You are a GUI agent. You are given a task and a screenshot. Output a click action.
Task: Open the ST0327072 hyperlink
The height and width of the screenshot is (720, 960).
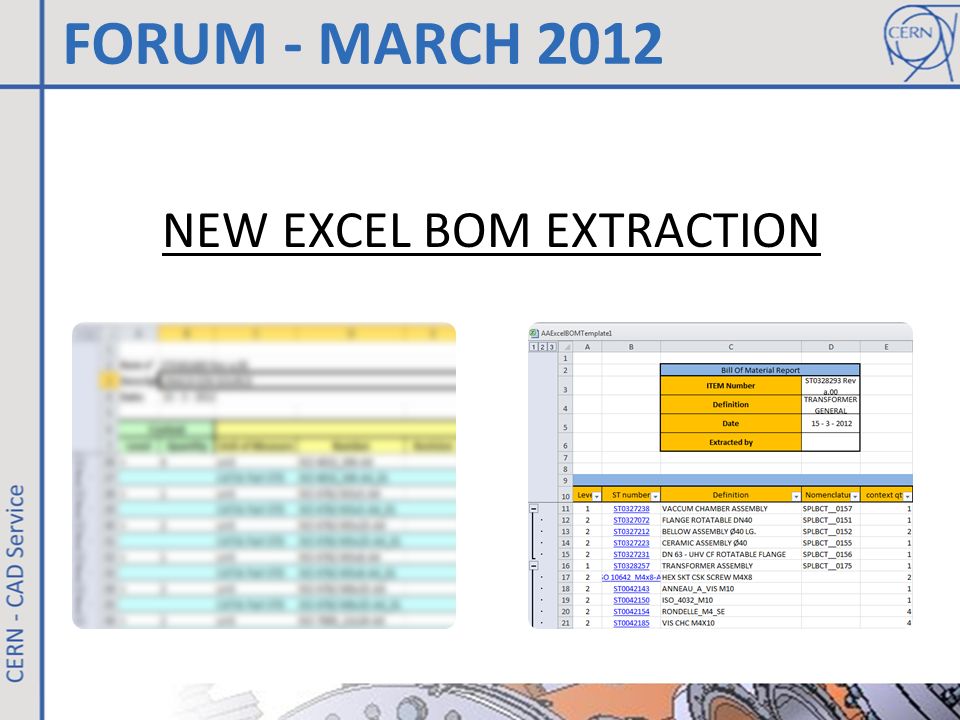631,520
